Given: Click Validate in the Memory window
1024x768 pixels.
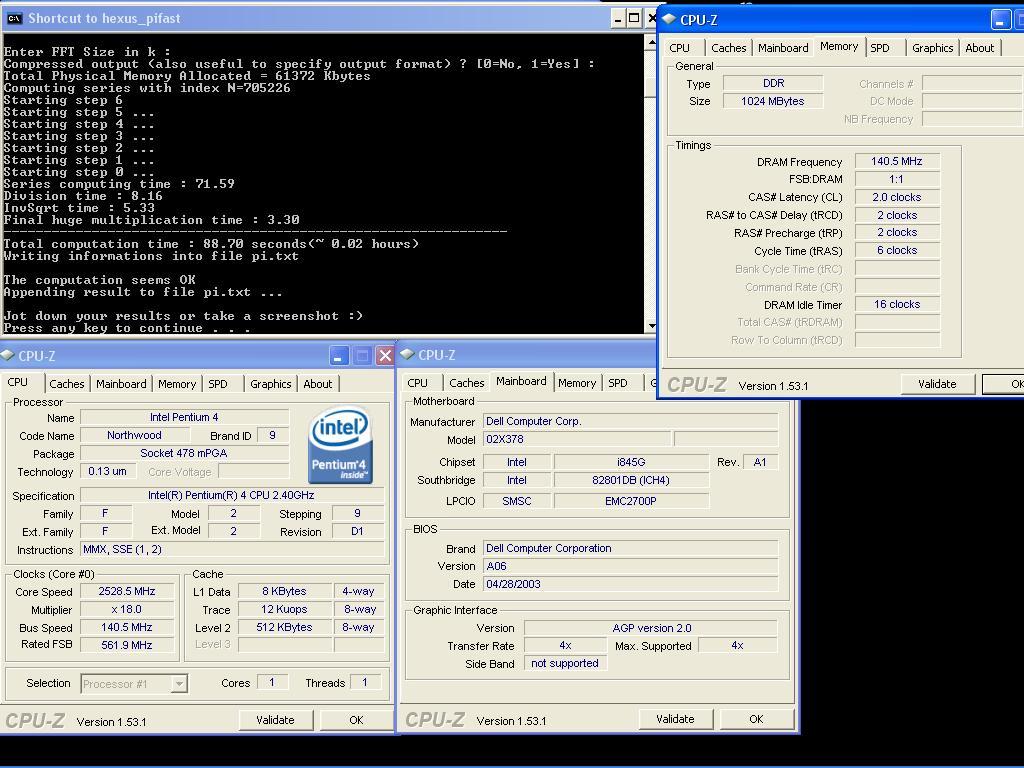Looking at the screenshot, I should (x=937, y=384).
